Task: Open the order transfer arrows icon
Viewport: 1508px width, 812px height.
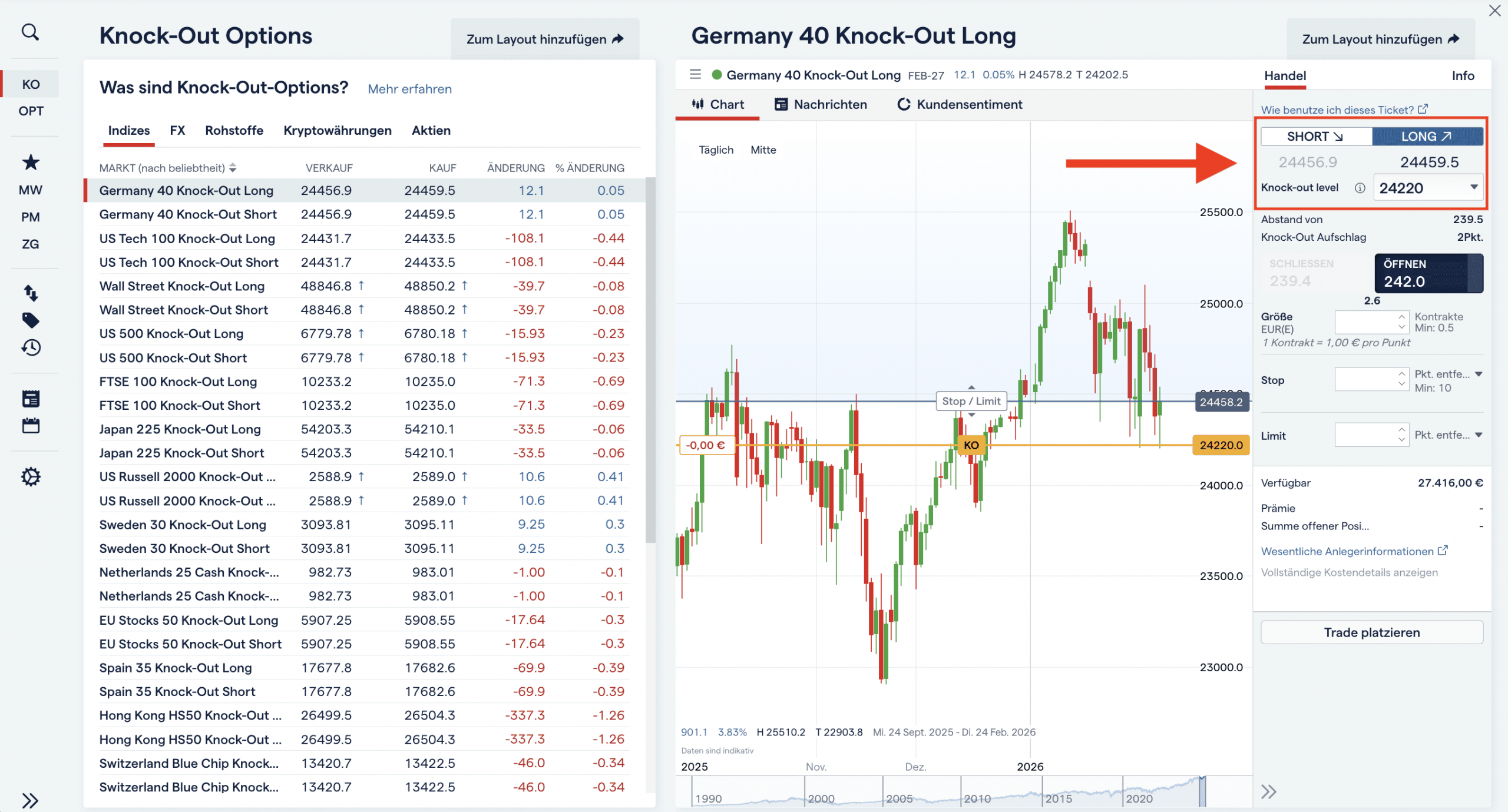Action: click(x=30, y=293)
